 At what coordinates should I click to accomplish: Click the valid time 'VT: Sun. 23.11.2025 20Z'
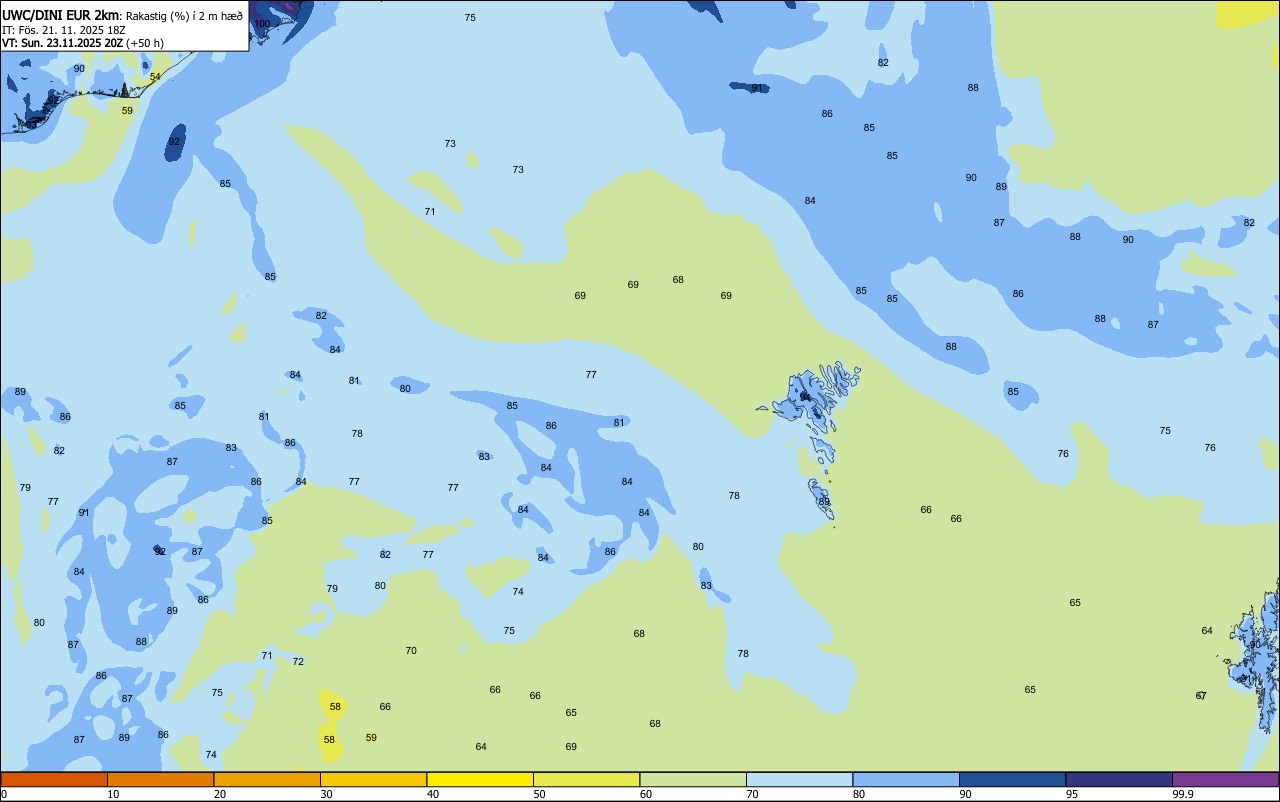(x=62, y=43)
